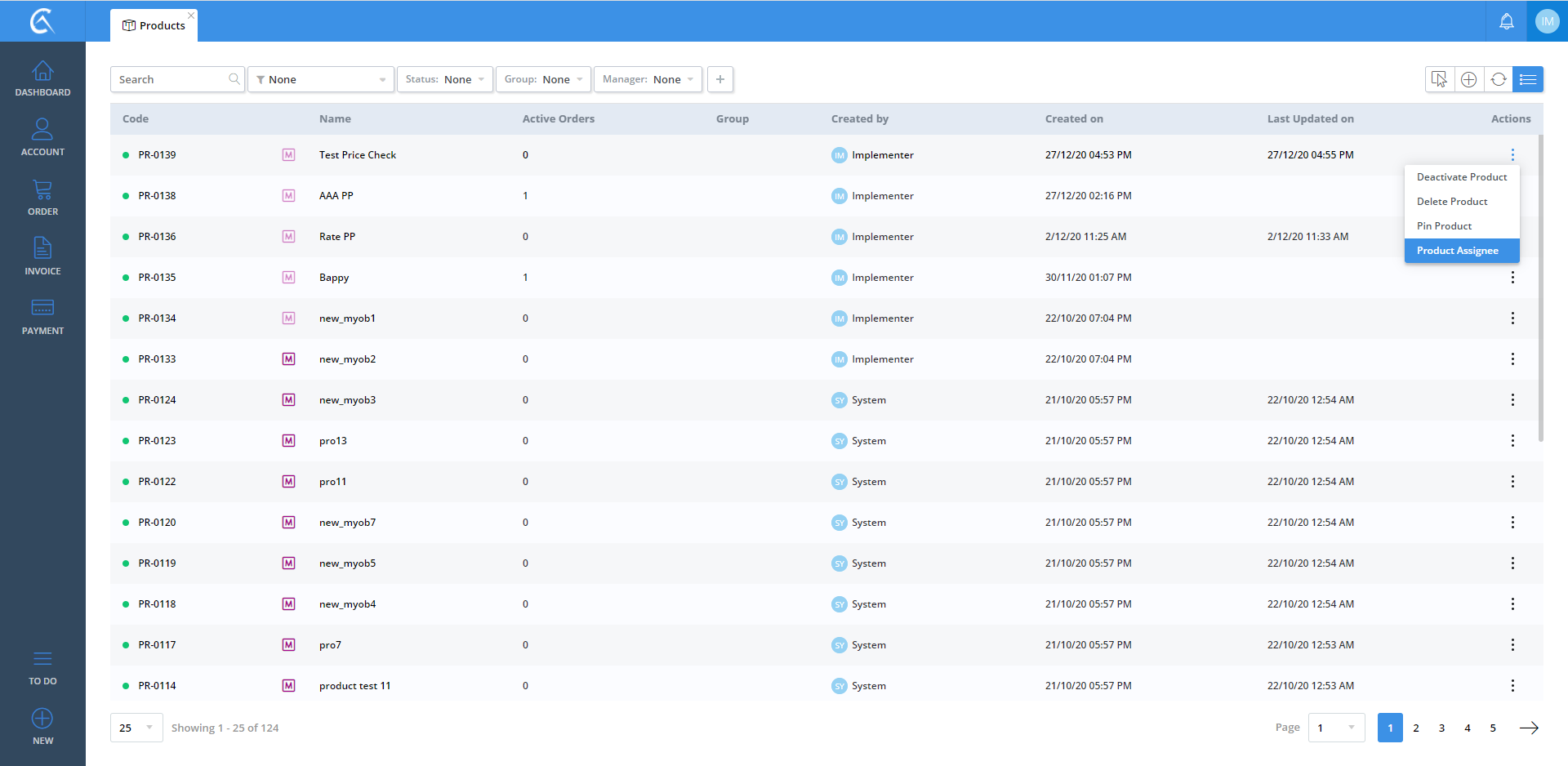Open the Dashboard sidebar icon
Screen dimensions: 1568x766
click(42, 78)
